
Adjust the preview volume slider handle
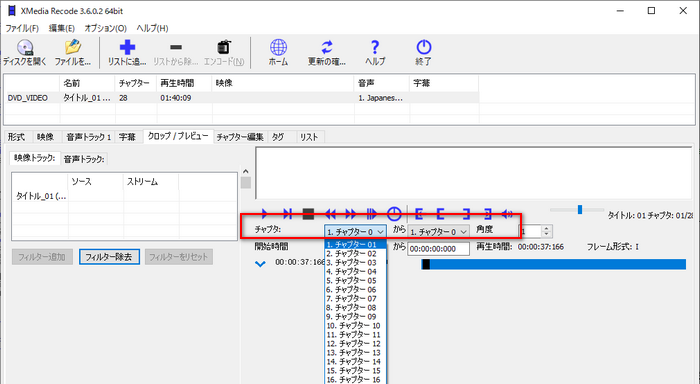(579, 209)
